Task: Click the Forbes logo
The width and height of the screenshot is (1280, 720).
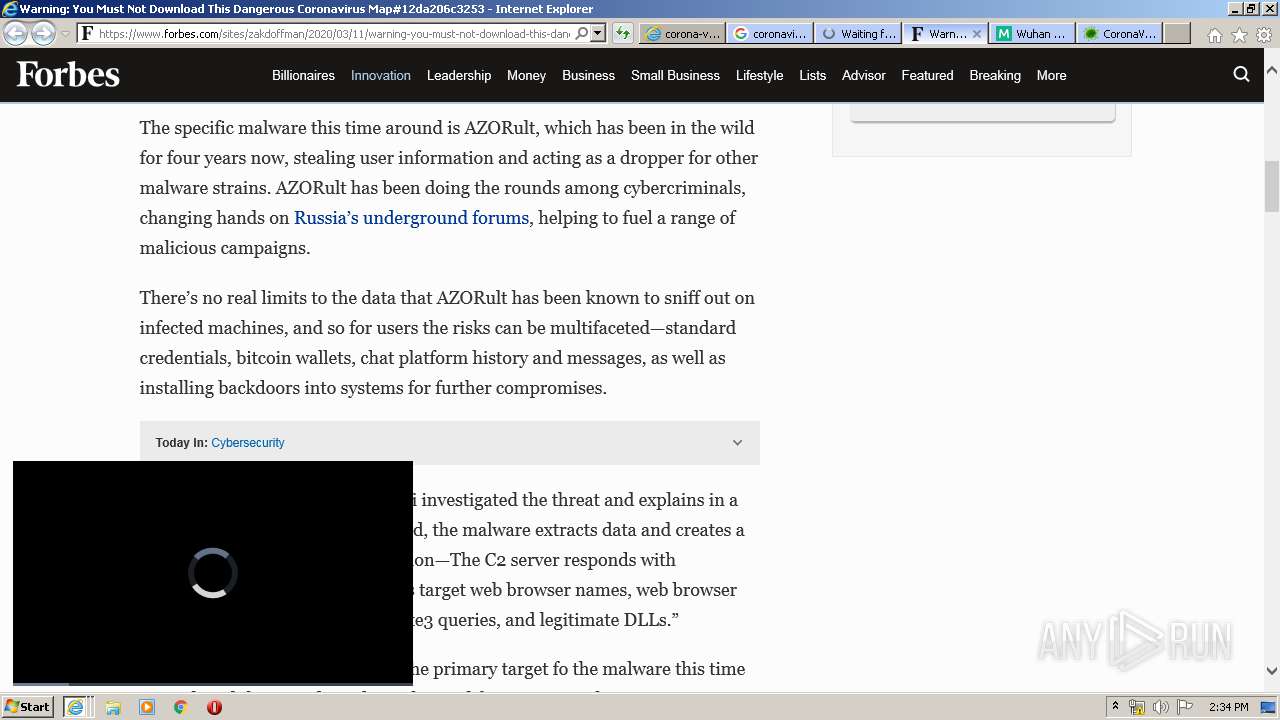Action: [68, 75]
